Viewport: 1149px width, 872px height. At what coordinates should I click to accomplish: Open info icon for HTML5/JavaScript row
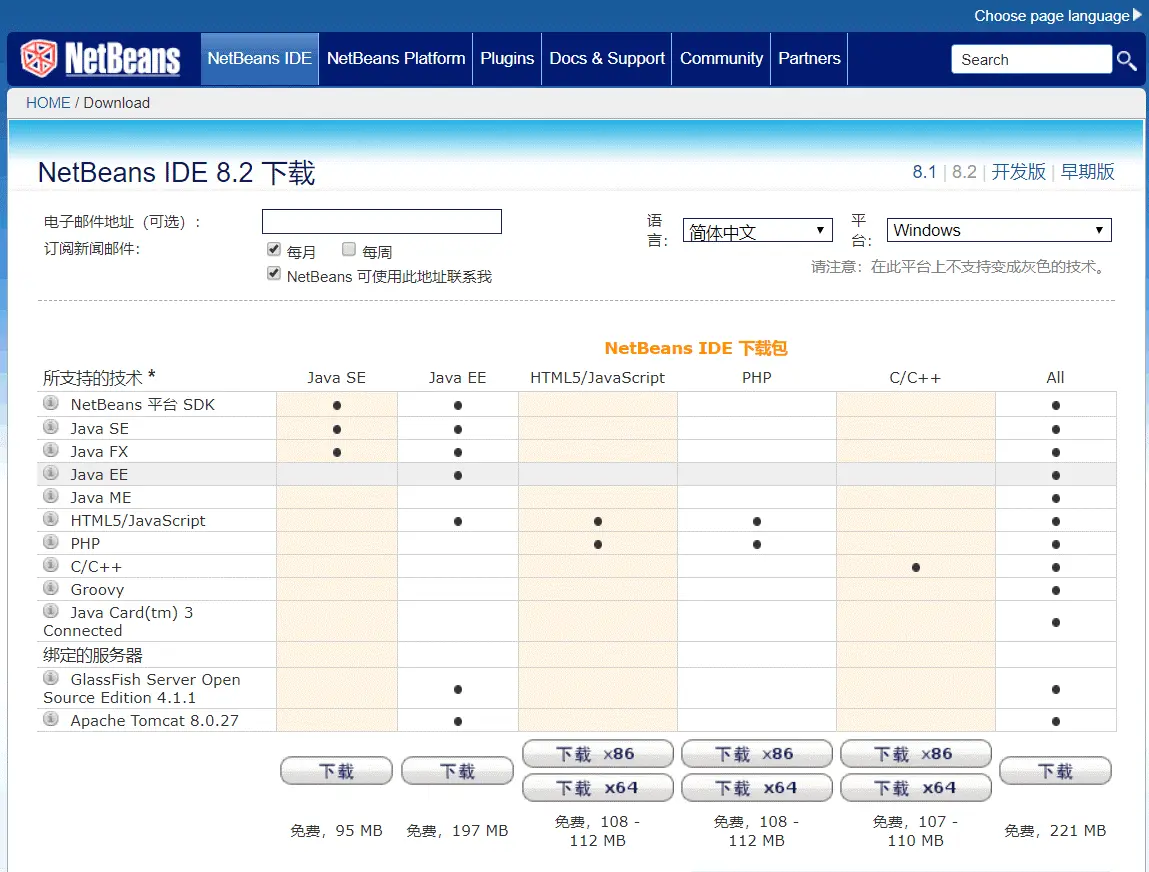(51, 519)
